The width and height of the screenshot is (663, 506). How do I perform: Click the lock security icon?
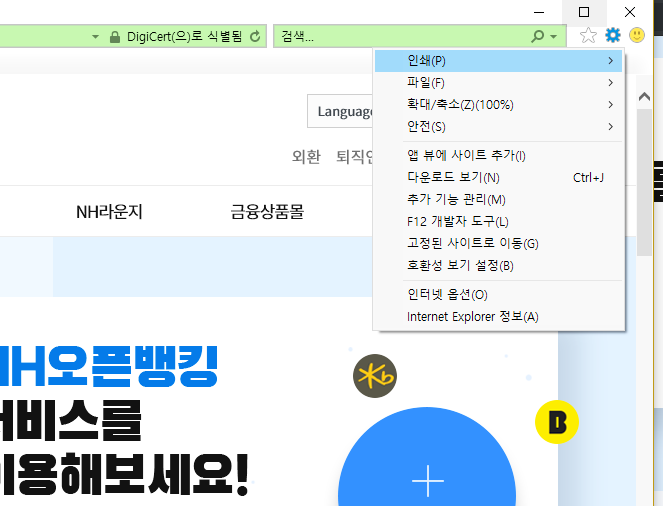pyautogui.click(x=115, y=37)
